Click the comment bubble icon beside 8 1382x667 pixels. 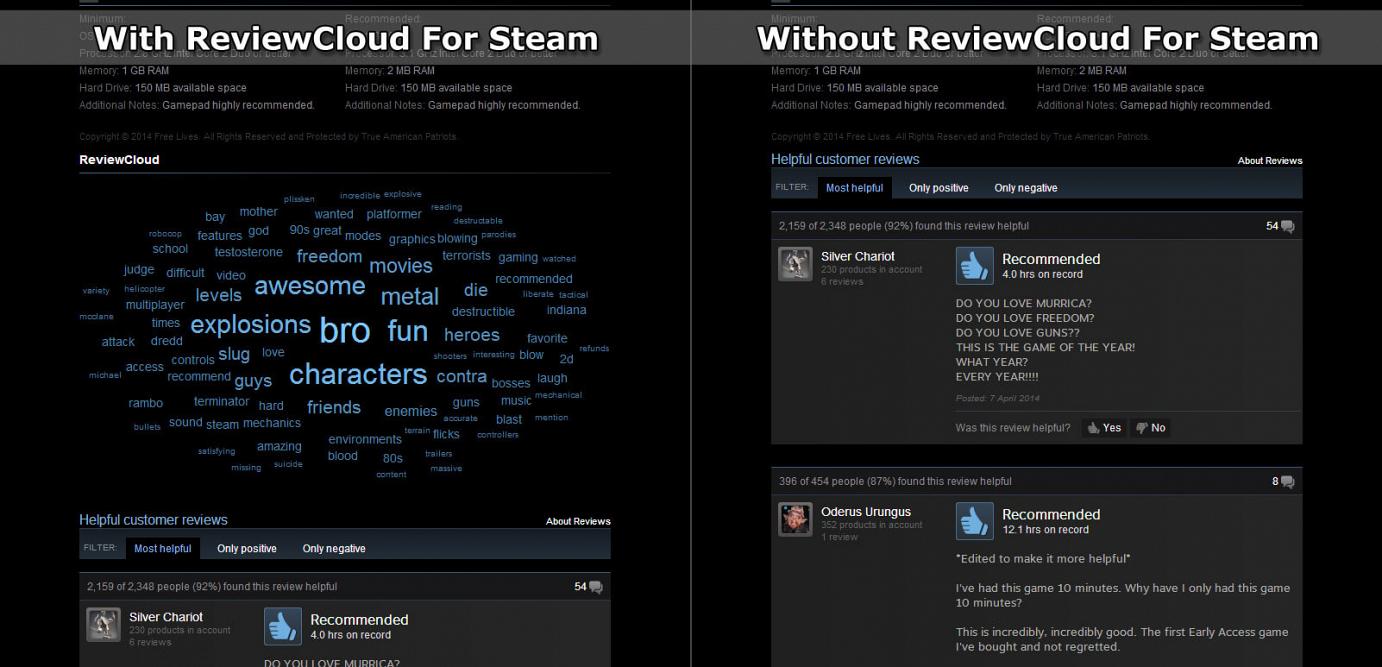click(1287, 482)
